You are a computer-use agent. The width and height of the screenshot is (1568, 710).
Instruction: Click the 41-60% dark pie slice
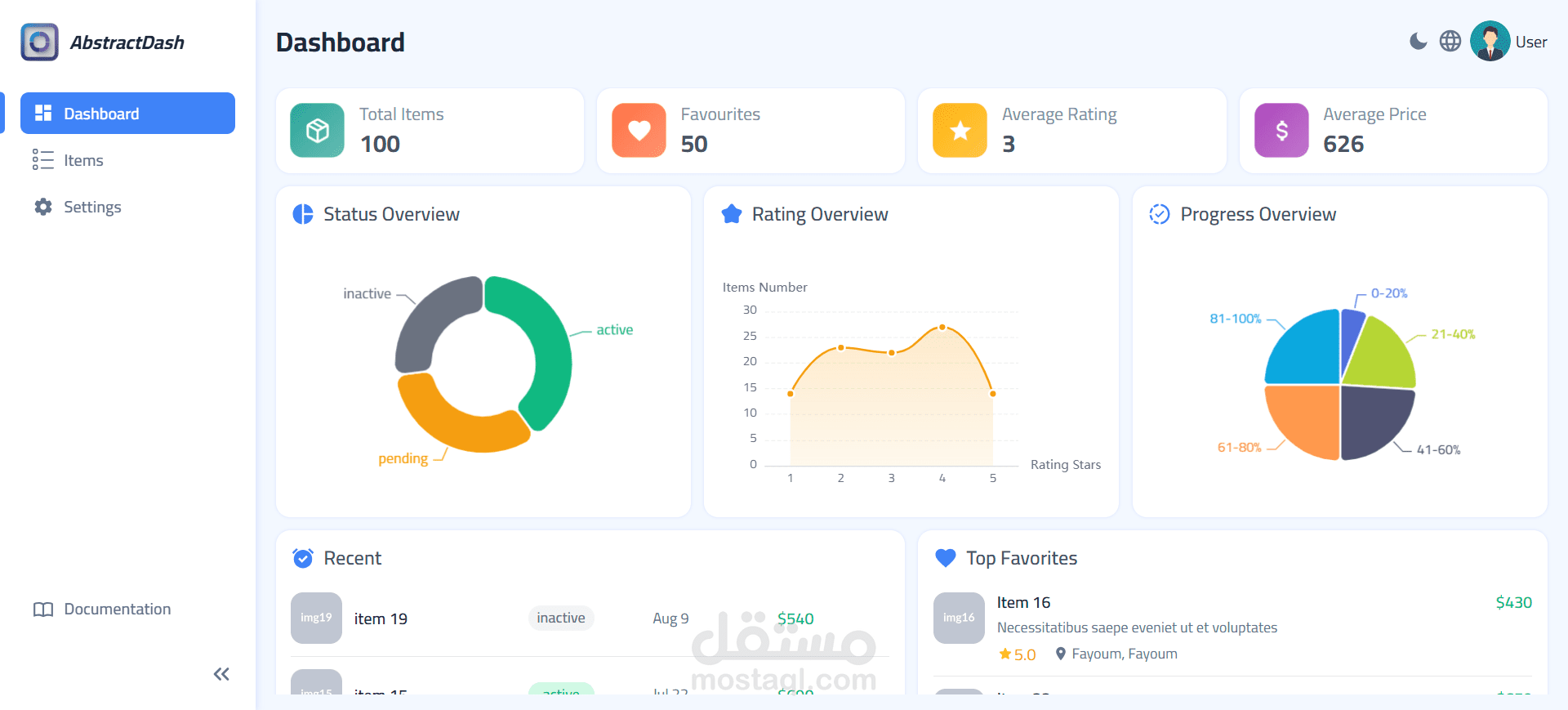(x=1374, y=418)
